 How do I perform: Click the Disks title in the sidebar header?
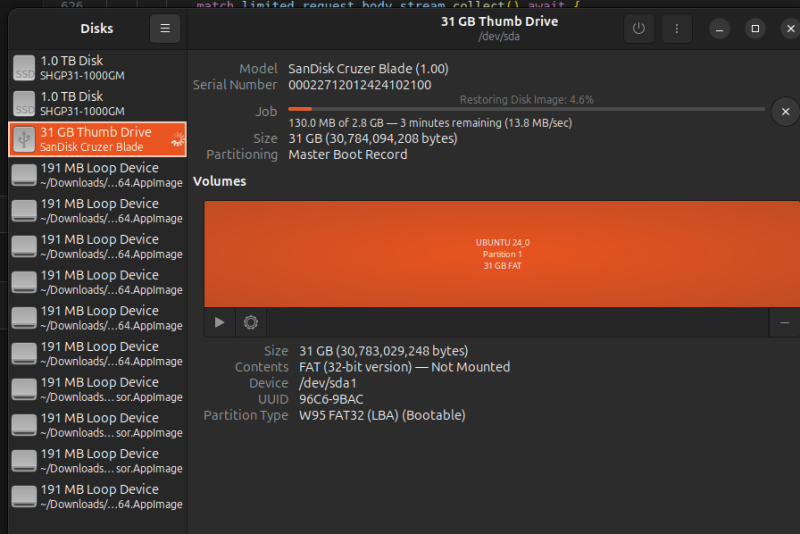pyautogui.click(x=96, y=29)
